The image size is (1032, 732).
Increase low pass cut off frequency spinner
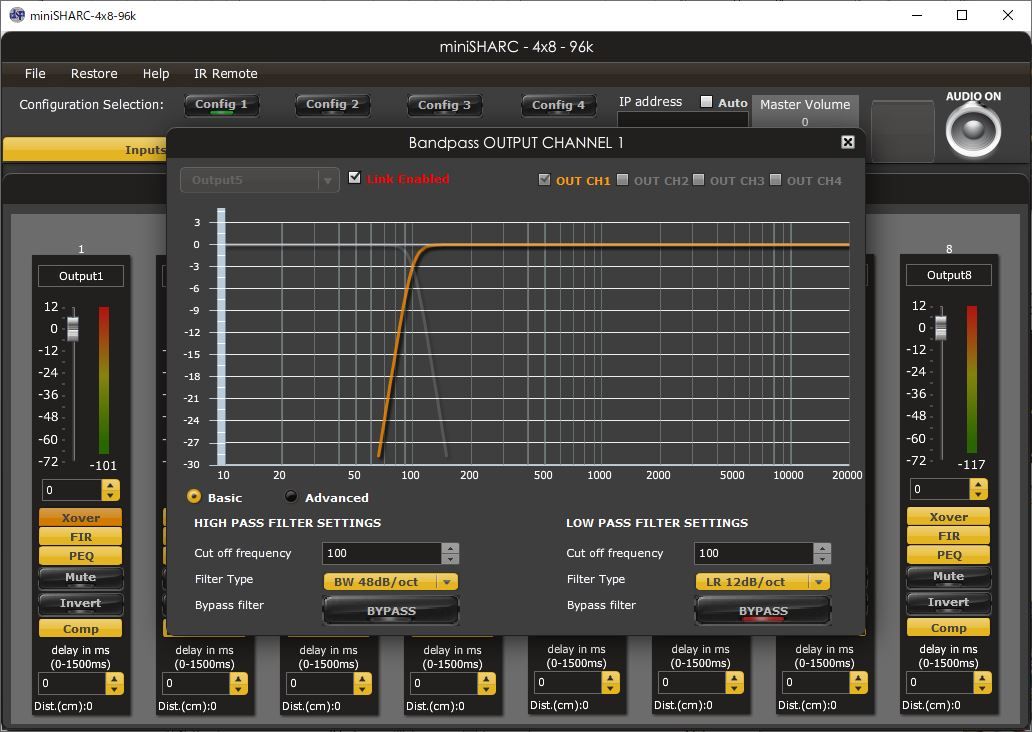pyautogui.click(x=822, y=548)
